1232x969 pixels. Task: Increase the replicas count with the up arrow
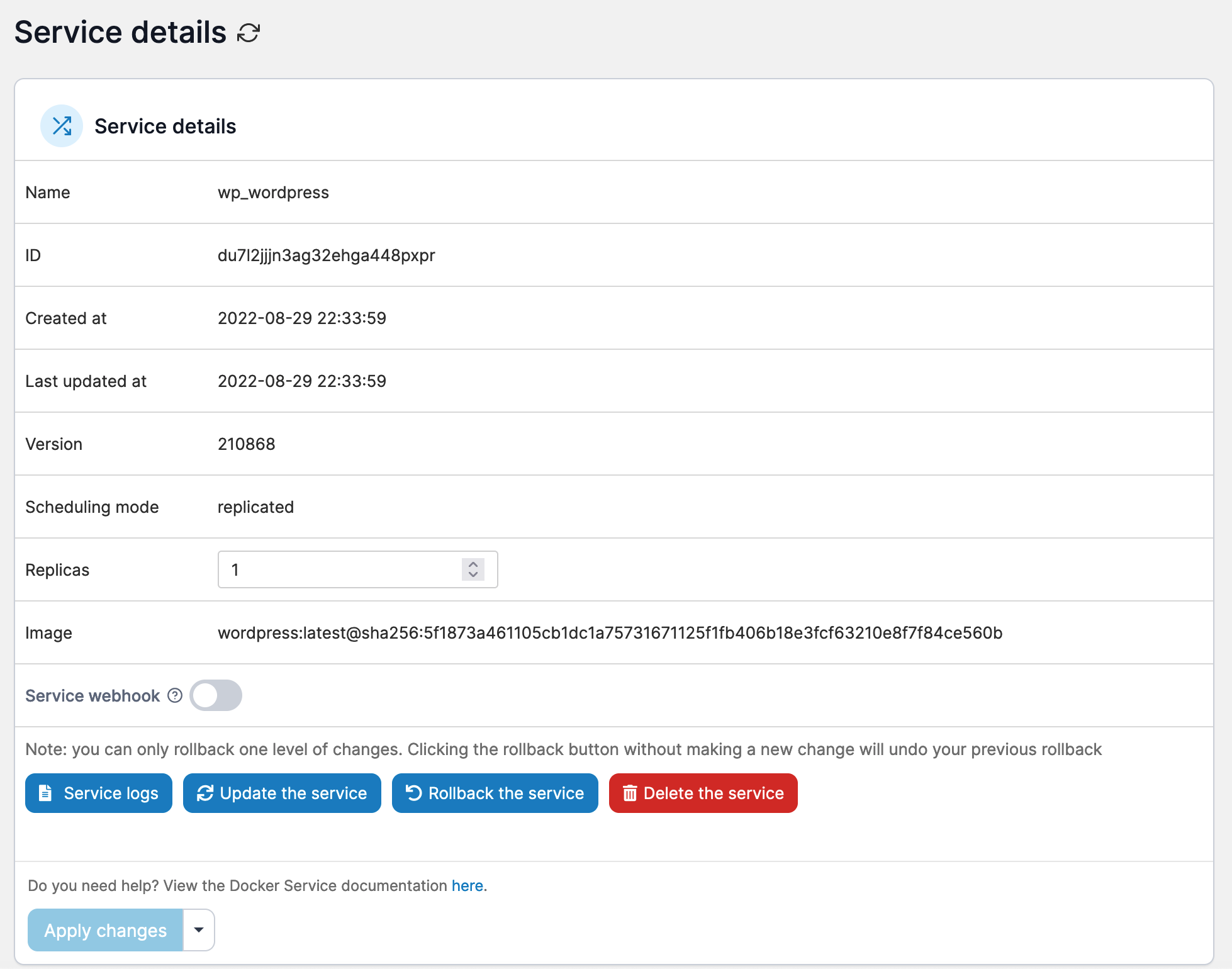(x=473, y=564)
